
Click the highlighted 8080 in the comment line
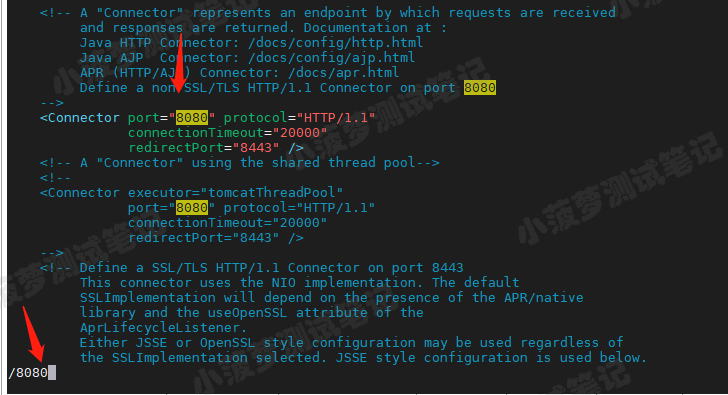480,88
